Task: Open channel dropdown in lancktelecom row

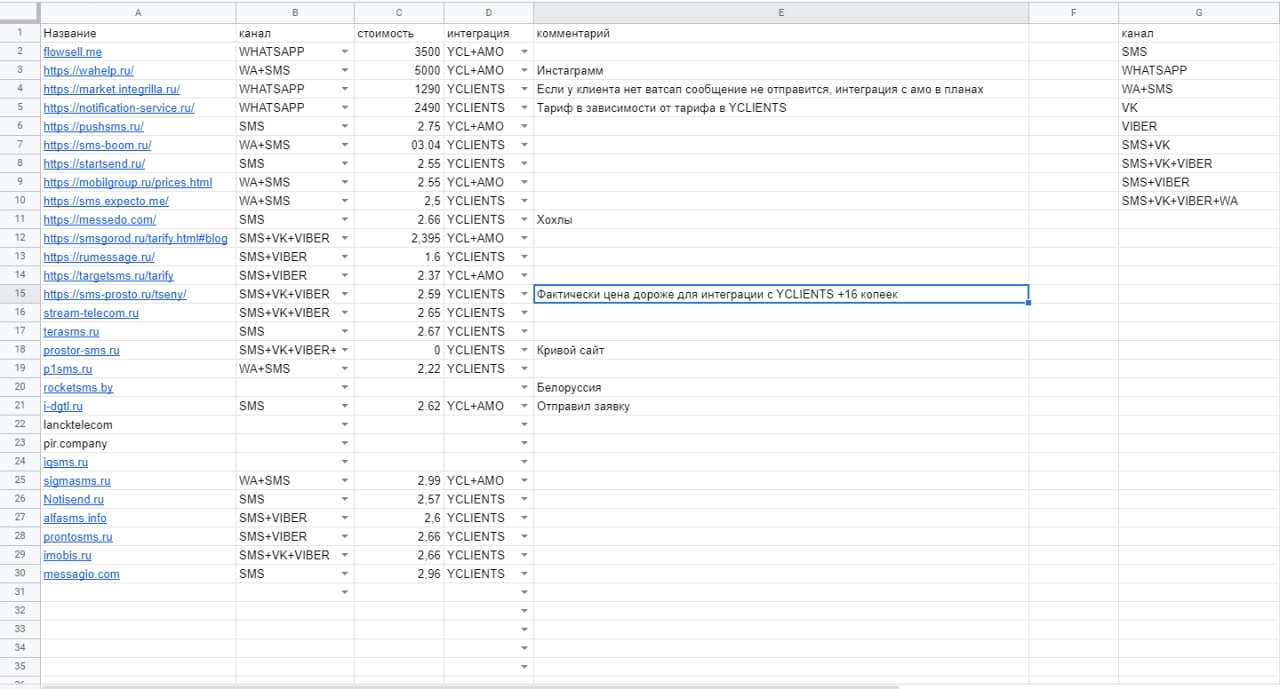Action: pos(345,425)
